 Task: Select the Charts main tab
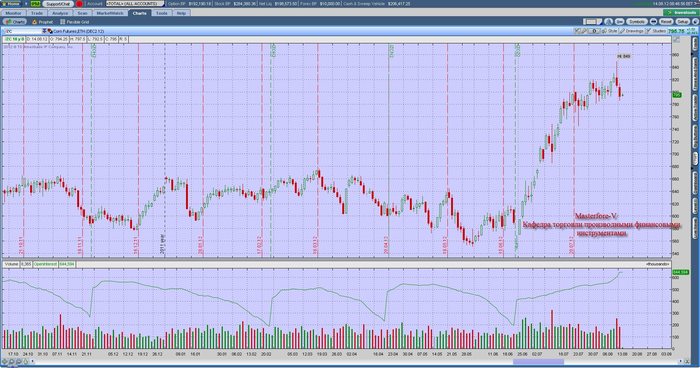point(139,13)
